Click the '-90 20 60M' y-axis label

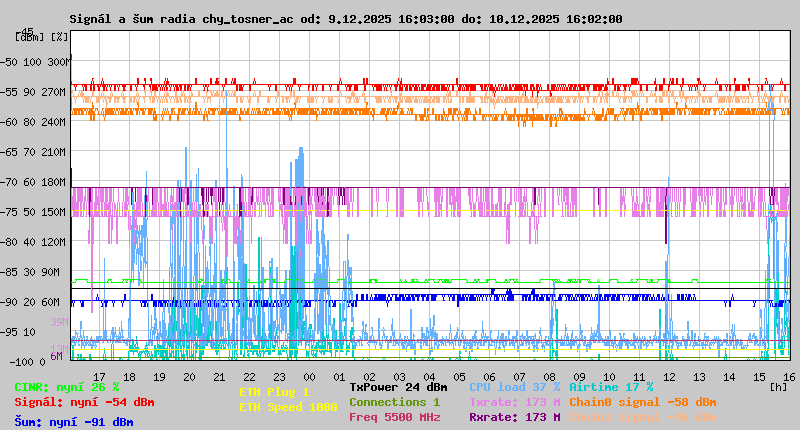pos(31,302)
